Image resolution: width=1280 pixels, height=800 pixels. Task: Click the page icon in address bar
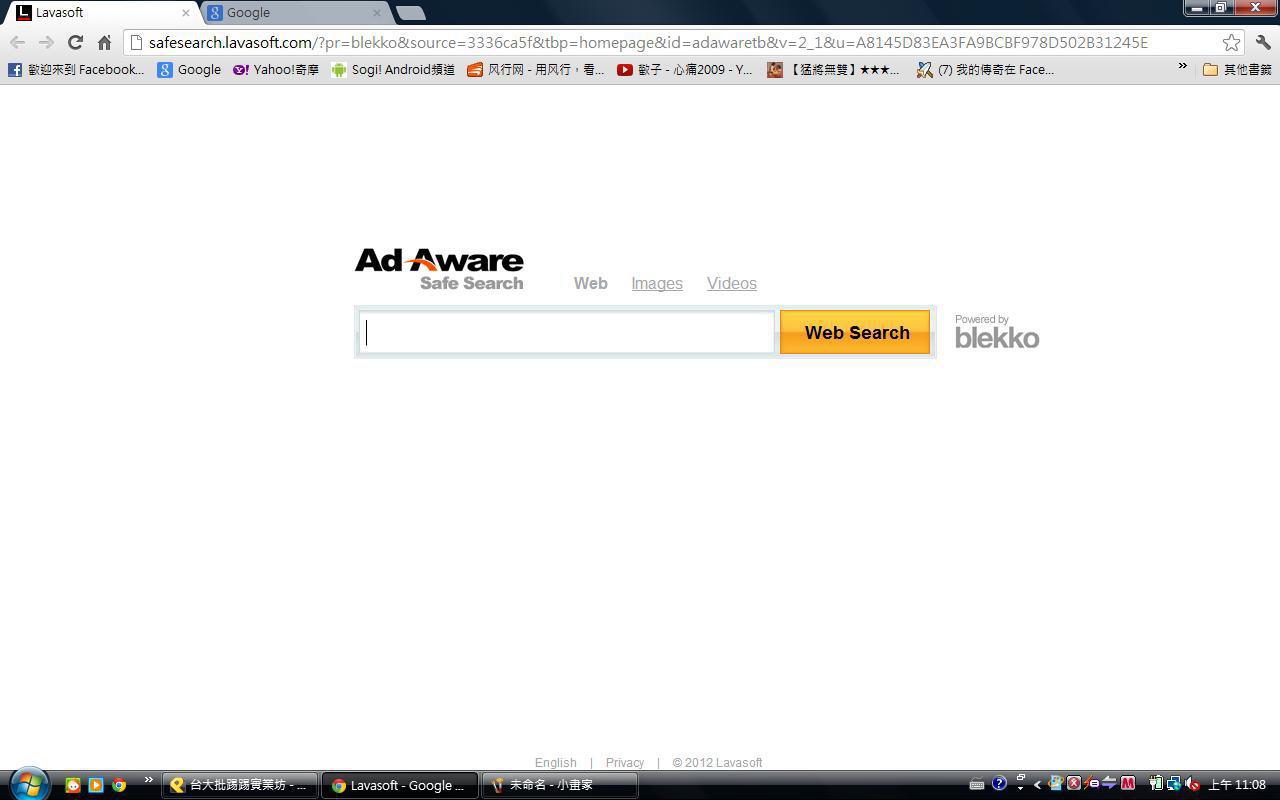(x=136, y=42)
